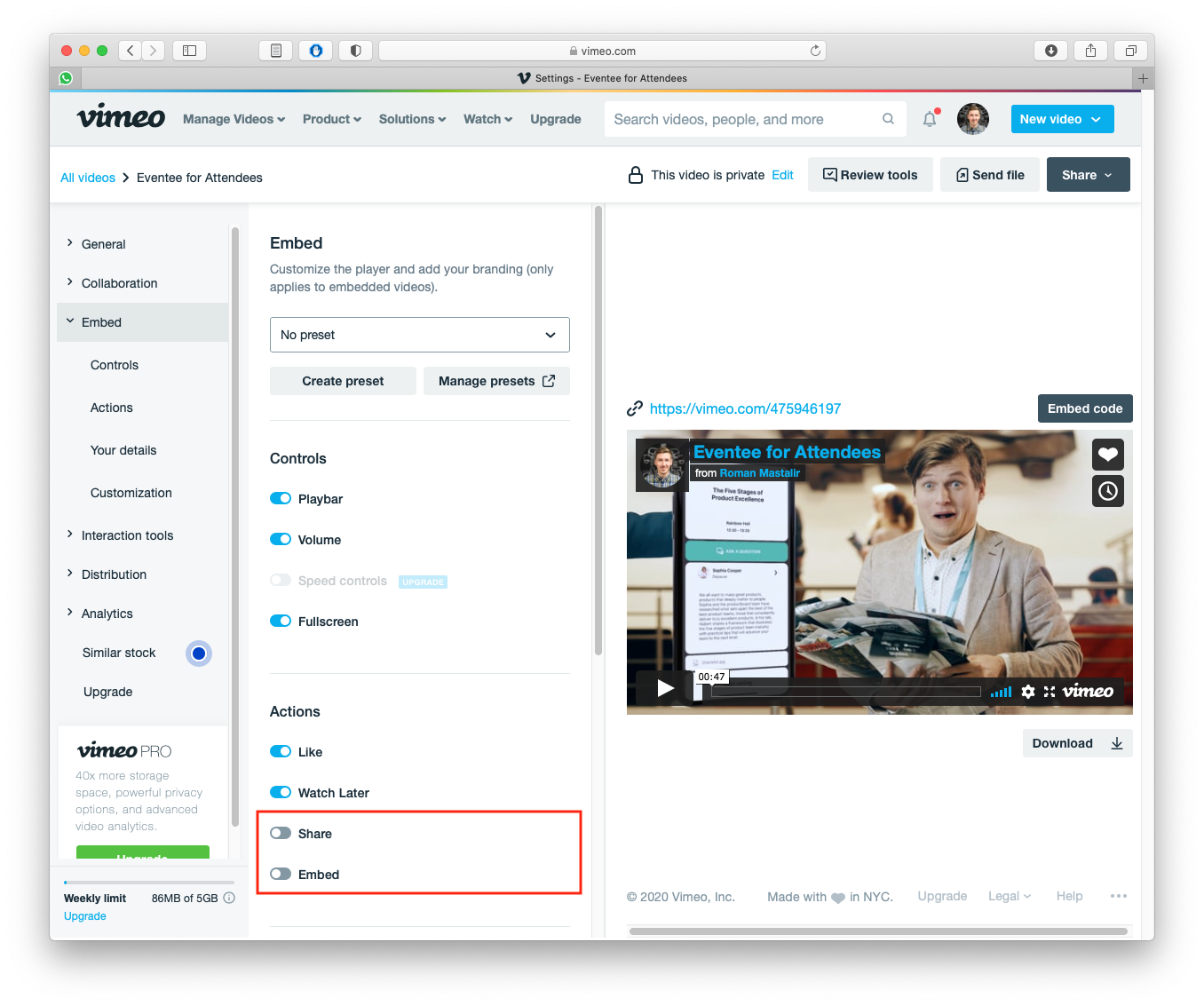
Task: Open the Watch menu
Action: (487, 119)
